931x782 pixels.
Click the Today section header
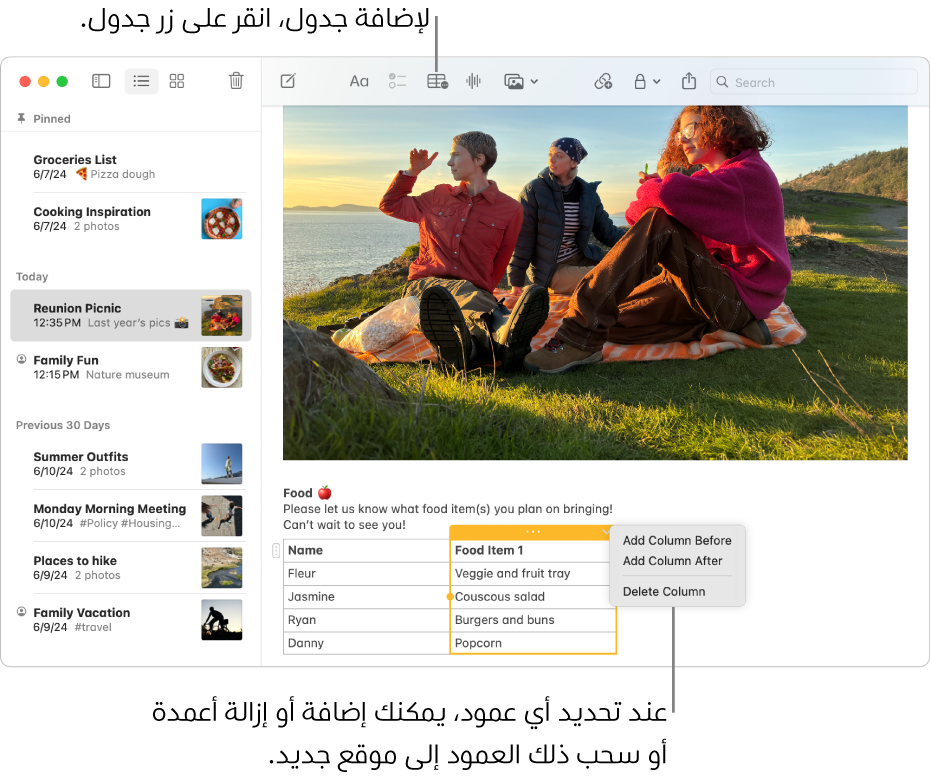pyautogui.click(x=32, y=277)
